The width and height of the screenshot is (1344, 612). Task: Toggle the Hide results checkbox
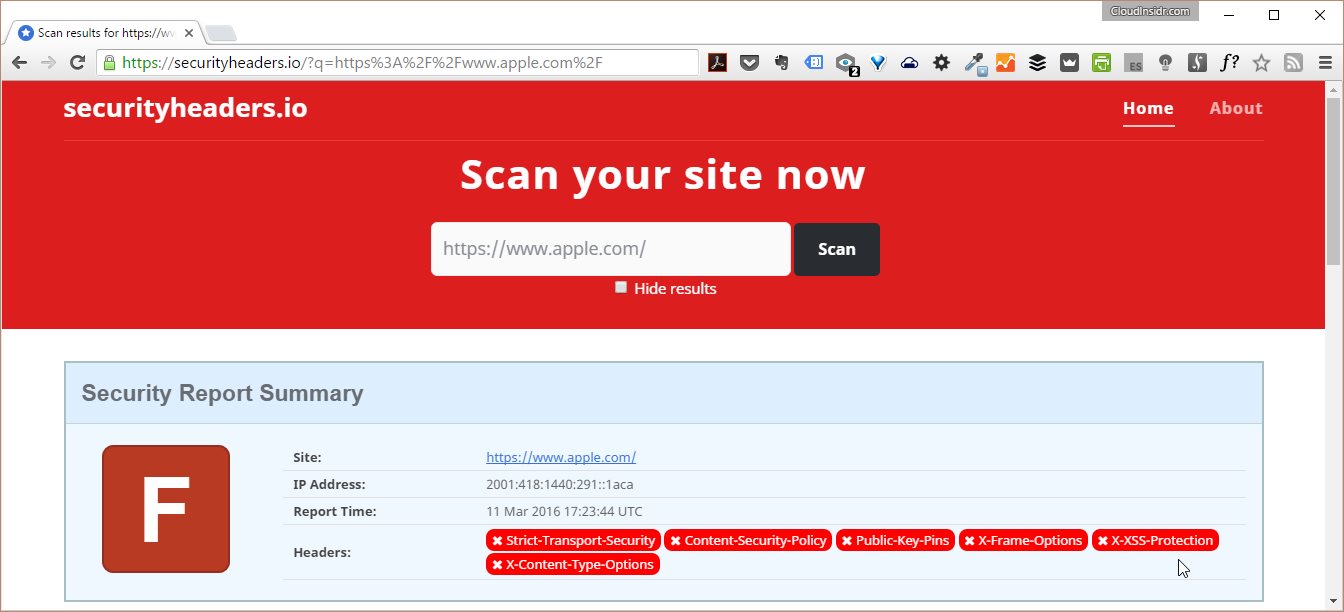coord(621,287)
